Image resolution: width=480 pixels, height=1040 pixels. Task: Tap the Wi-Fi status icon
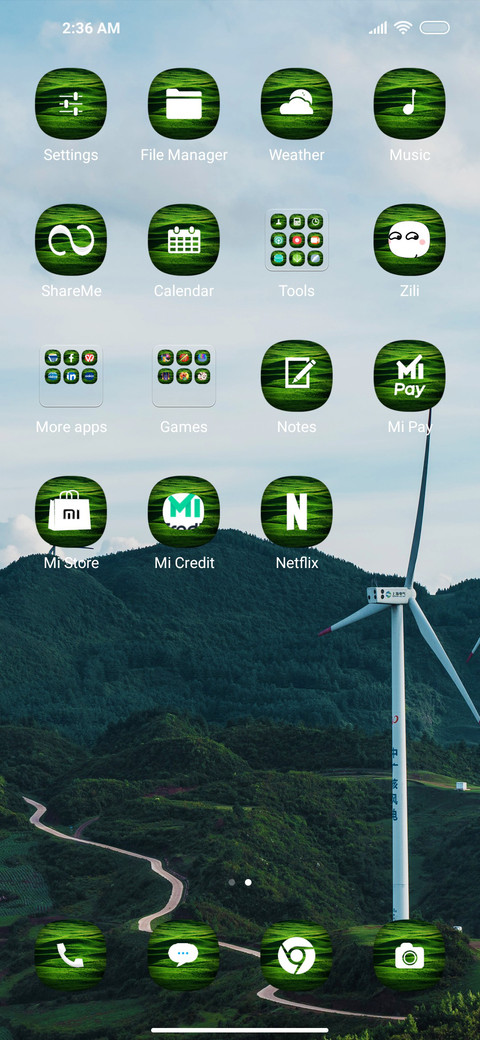coord(402,27)
